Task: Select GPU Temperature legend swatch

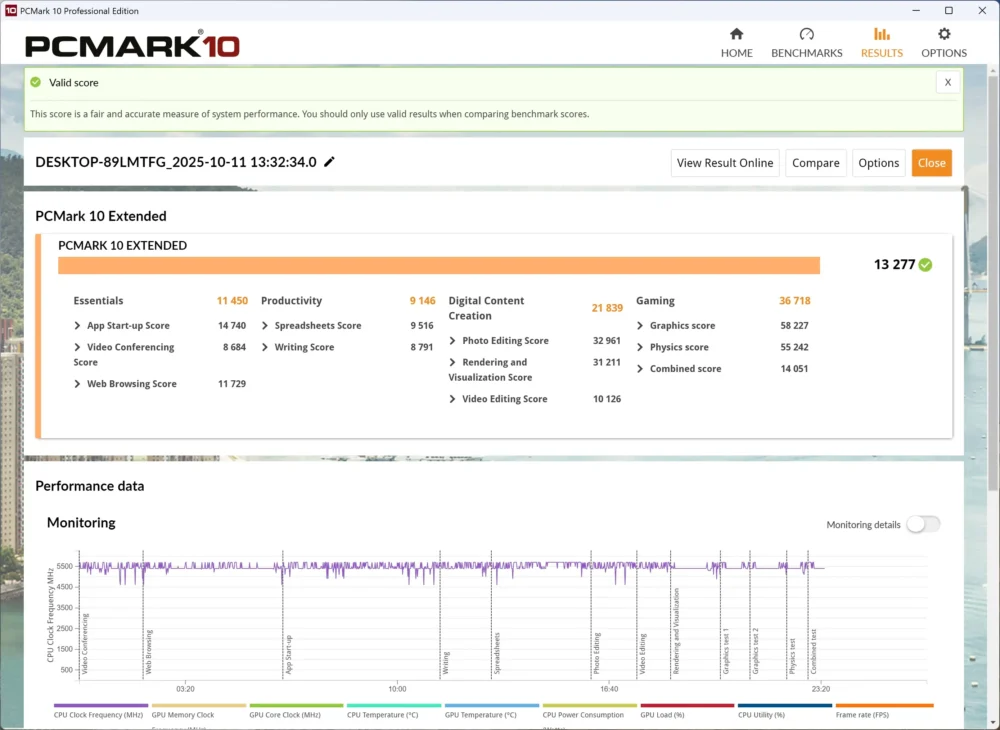Action: pos(491,705)
